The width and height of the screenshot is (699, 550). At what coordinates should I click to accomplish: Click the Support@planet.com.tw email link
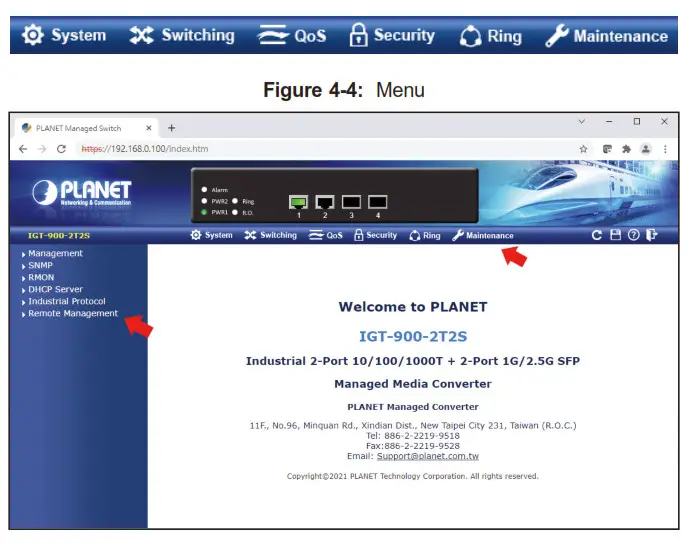click(428, 456)
